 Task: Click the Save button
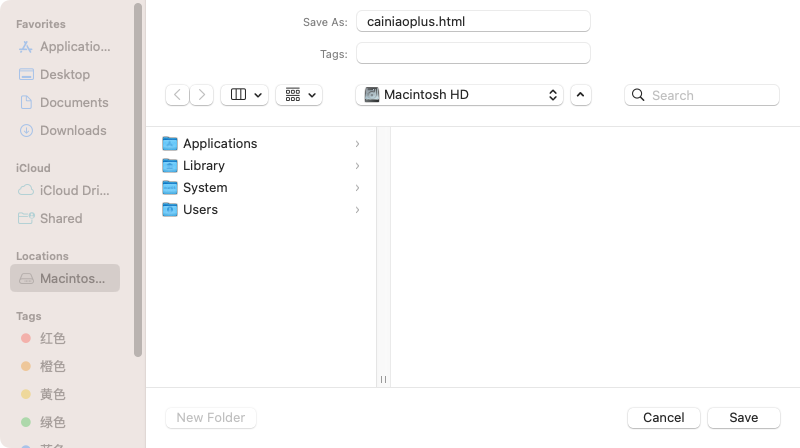coord(743,417)
